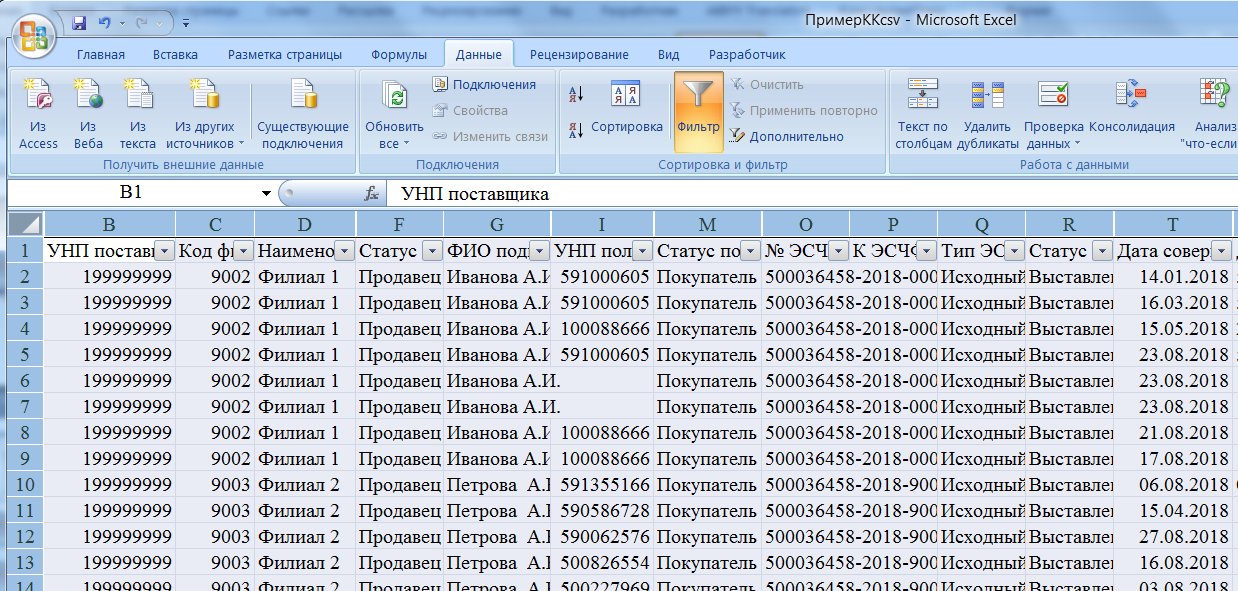Open the filter dropdown on Дата совершения column

tap(1221, 251)
